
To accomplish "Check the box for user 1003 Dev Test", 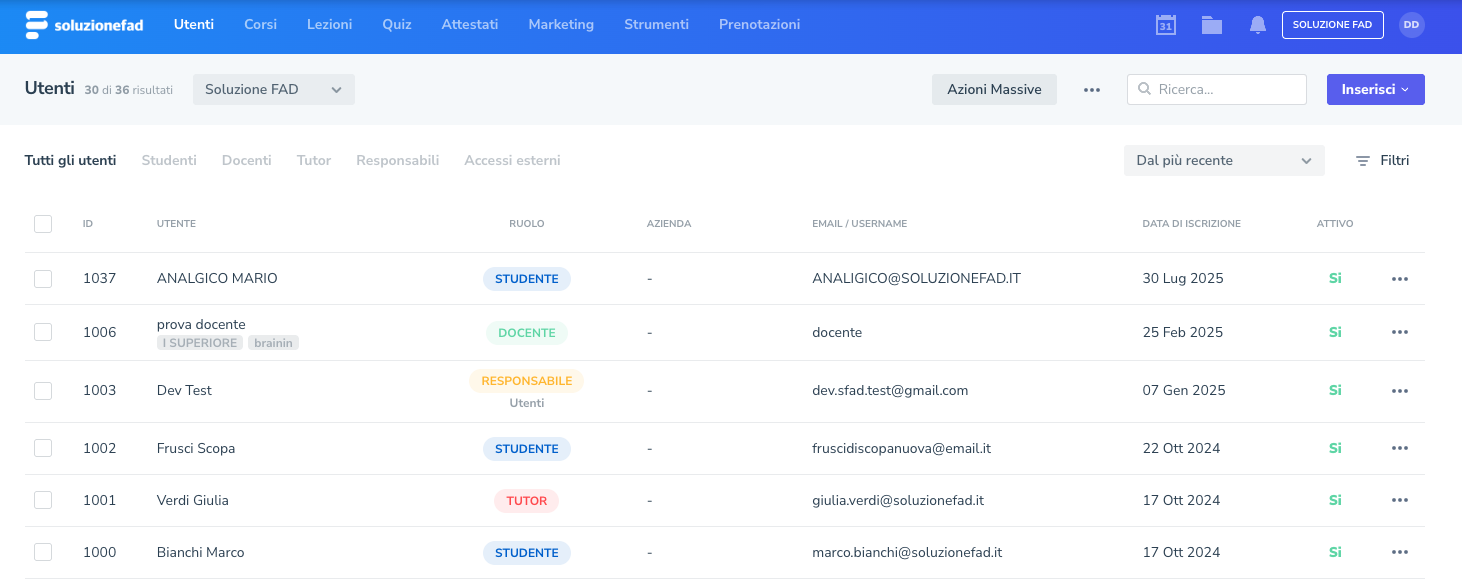I will (43, 391).
